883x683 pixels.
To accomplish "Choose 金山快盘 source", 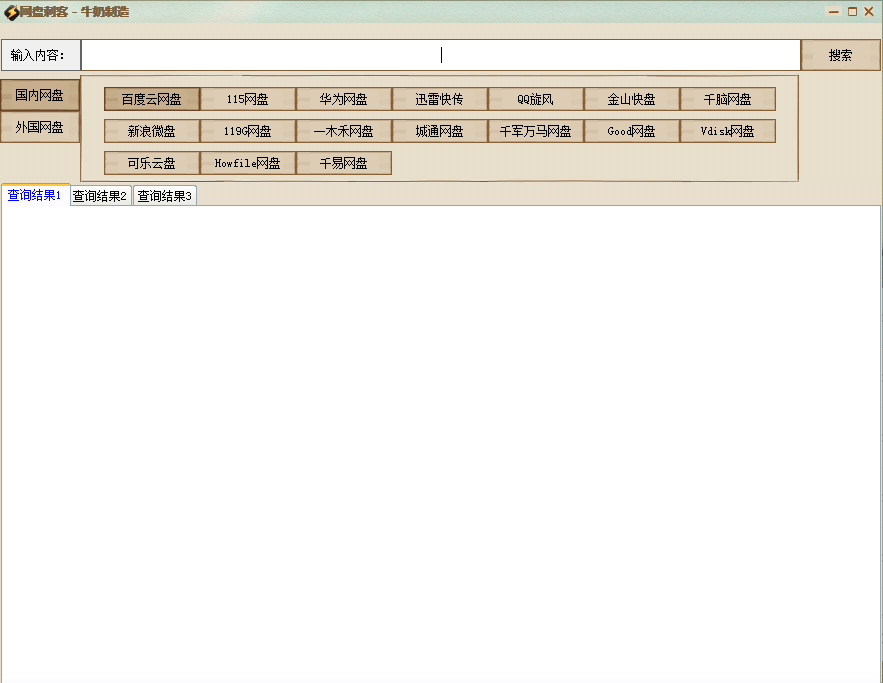I will pos(632,99).
